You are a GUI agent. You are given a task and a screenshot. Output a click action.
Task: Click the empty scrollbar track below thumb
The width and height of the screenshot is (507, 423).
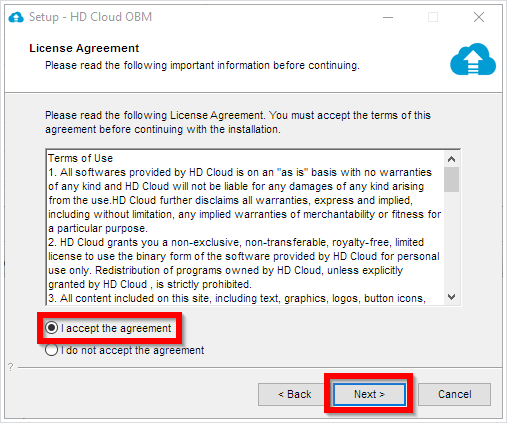pyautogui.click(x=451, y=241)
